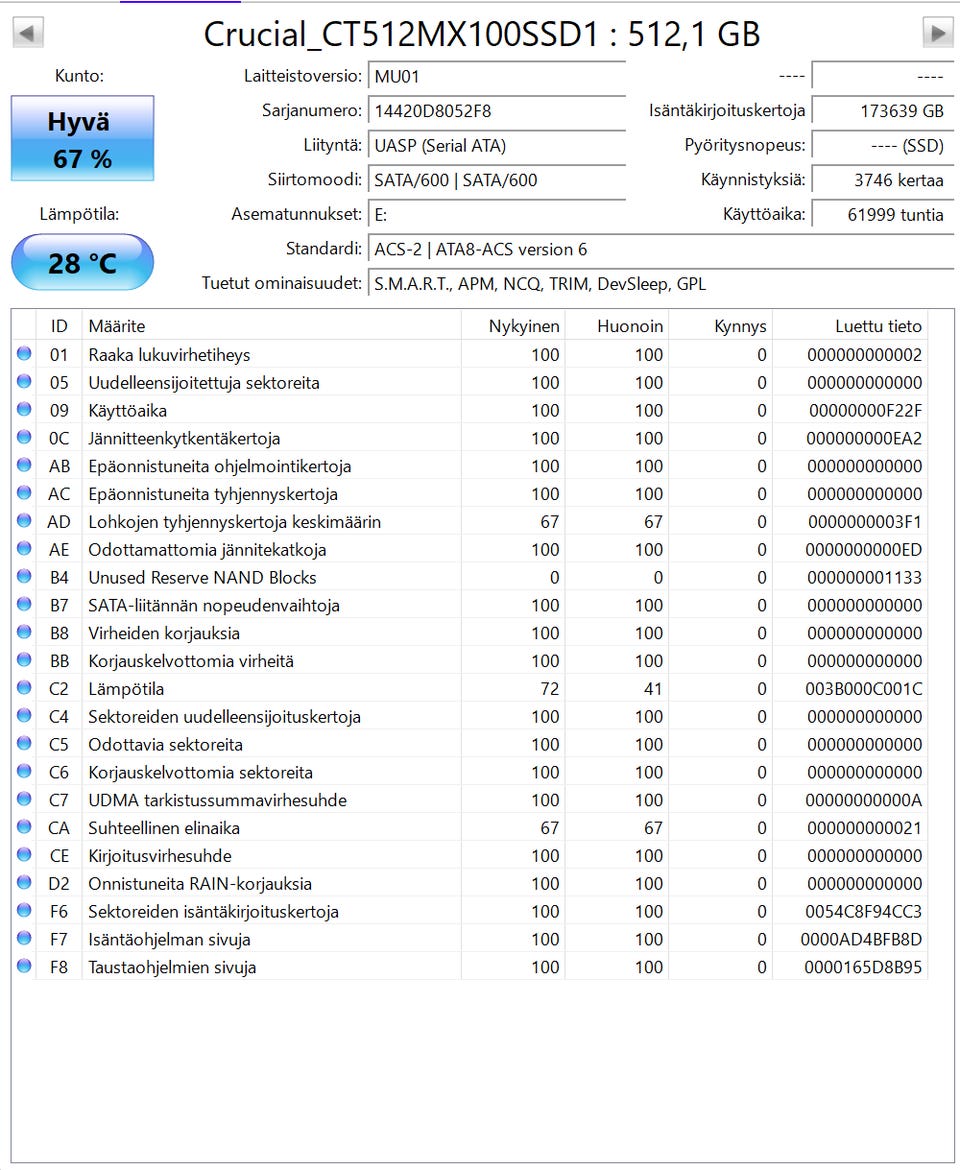Click status orb for Virheiden korjauksia

(24, 632)
